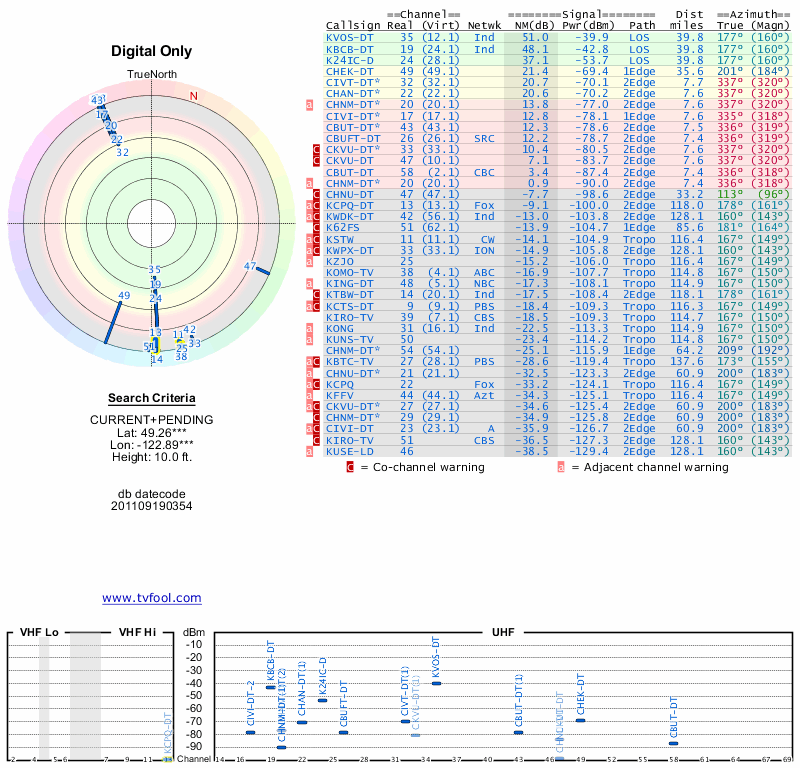Image resolution: width=800 pixels, height=768 pixels.
Task: Click the red C icon in the legend
Action: [x=350, y=467]
